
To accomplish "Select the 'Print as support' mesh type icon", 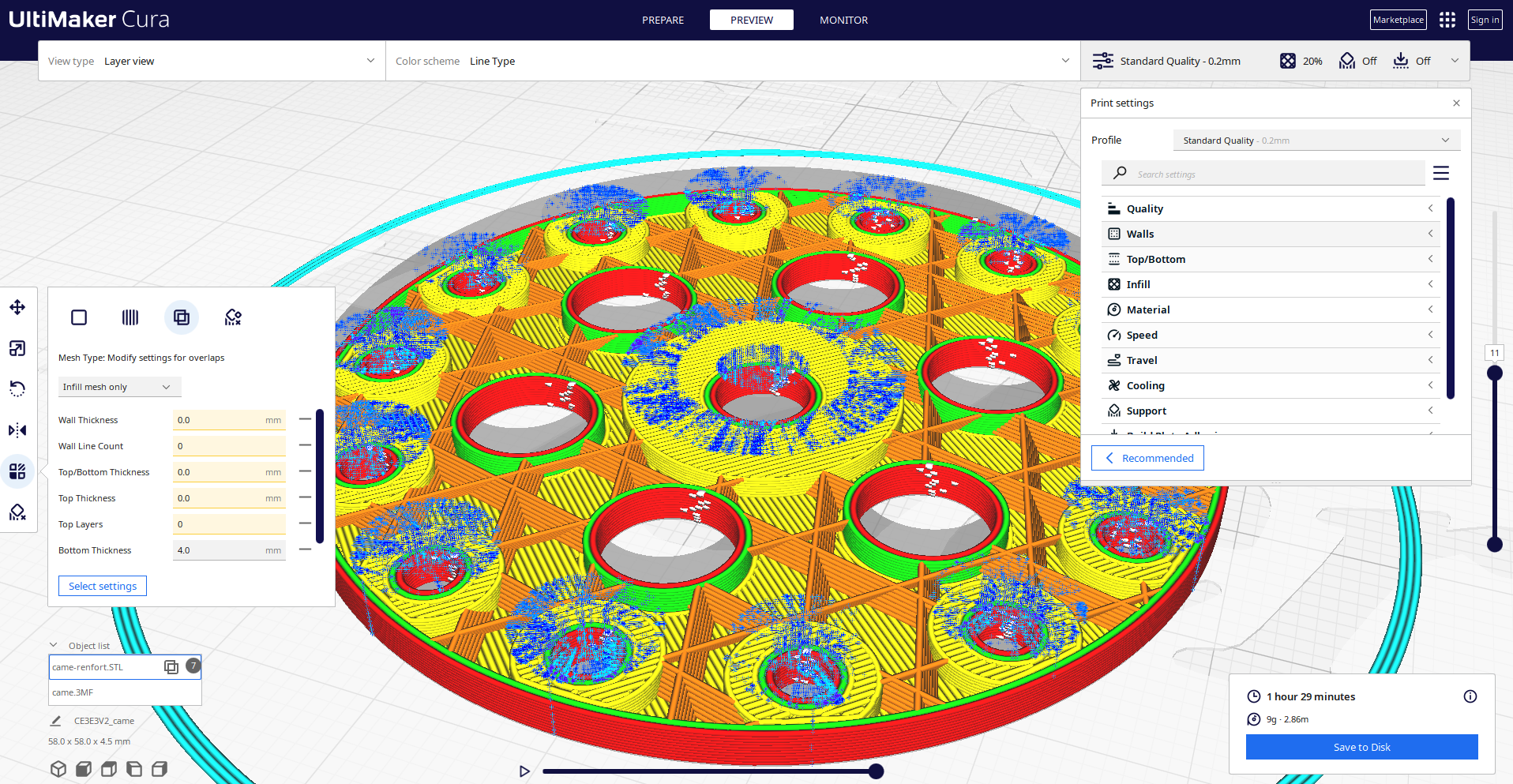I will pyautogui.click(x=130, y=317).
